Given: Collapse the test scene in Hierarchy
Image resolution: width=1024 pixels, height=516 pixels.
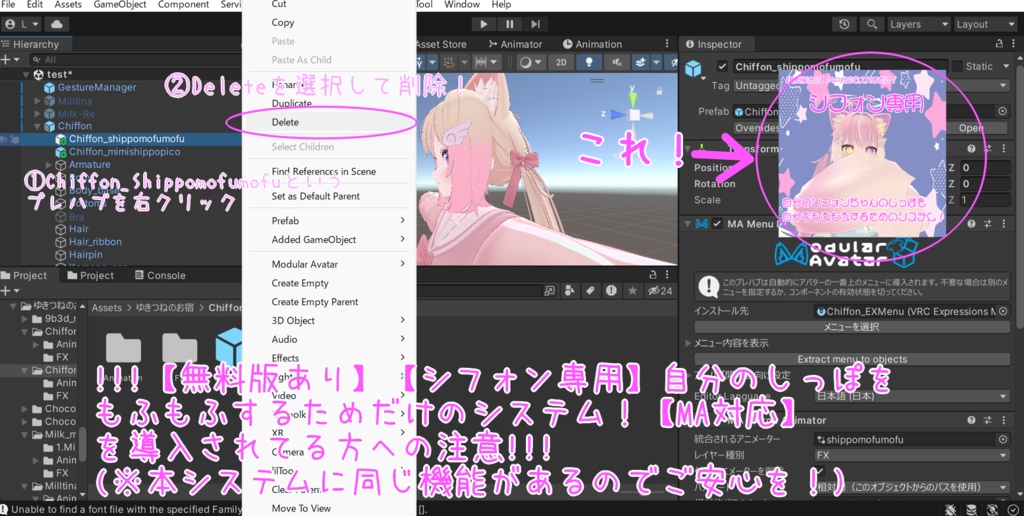Looking at the screenshot, I should coord(27,74).
